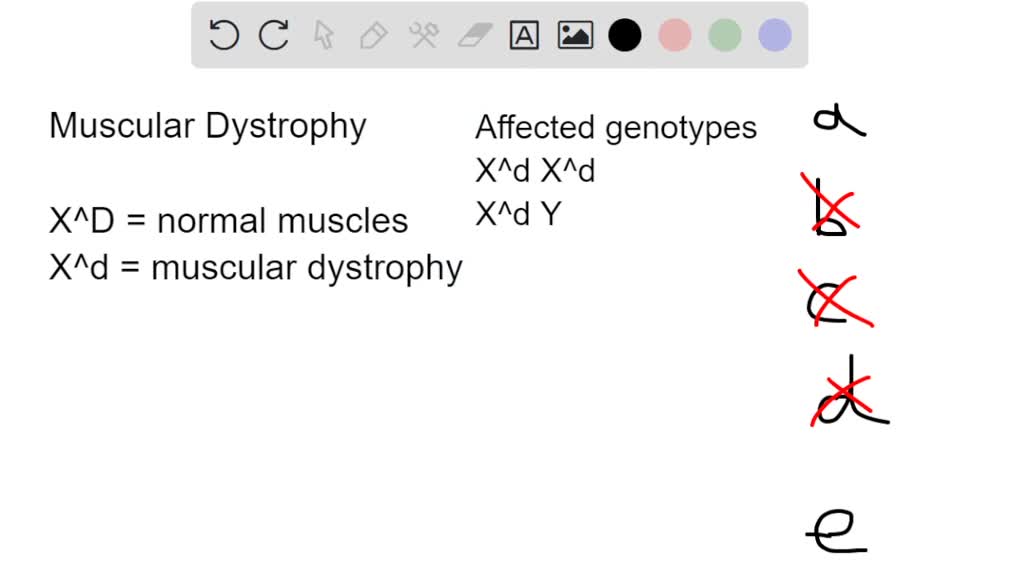Select the black color swatch
Viewport: 1024px width, 576px height.
624,35
